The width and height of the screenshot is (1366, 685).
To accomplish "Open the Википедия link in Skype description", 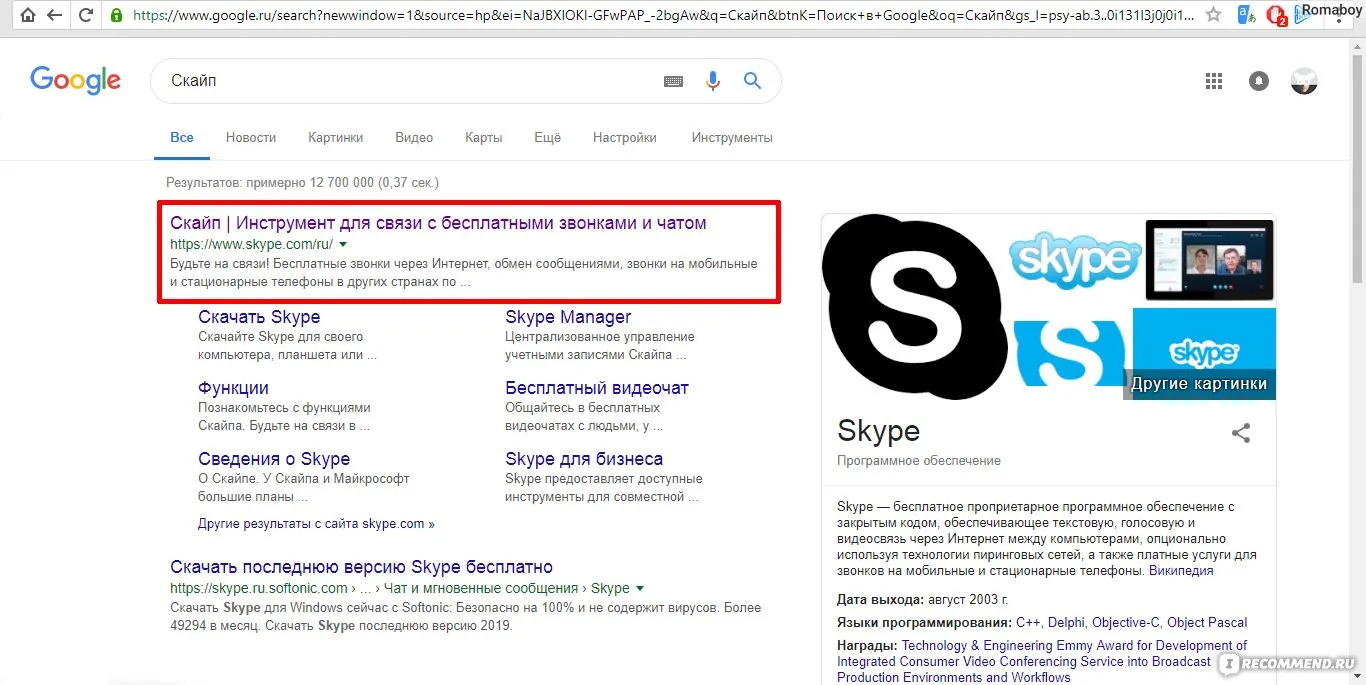I will pyautogui.click(x=1181, y=571).
